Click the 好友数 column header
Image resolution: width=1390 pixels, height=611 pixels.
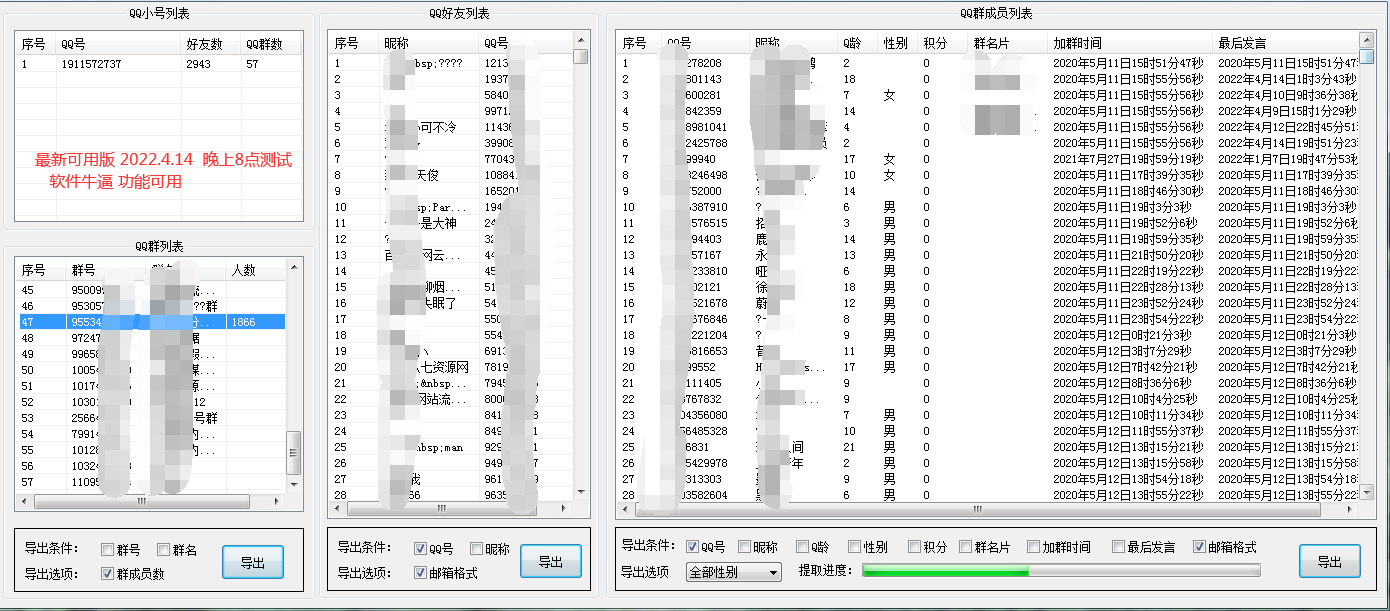point(204,45)
